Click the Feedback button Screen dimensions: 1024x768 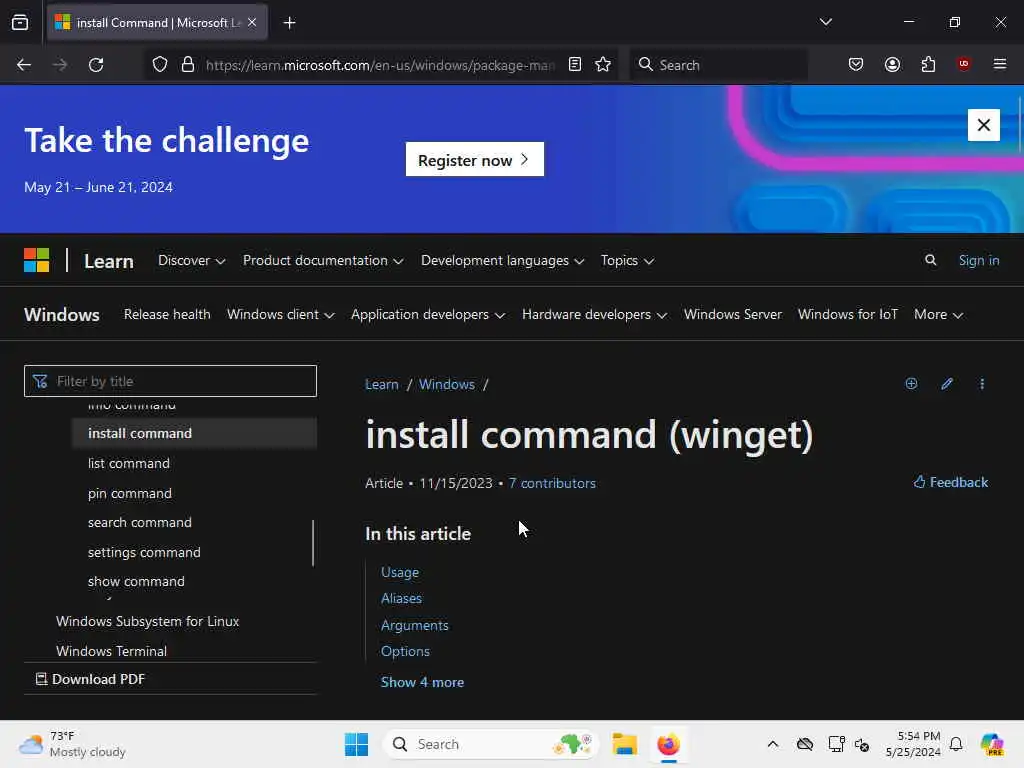(951, 482)
